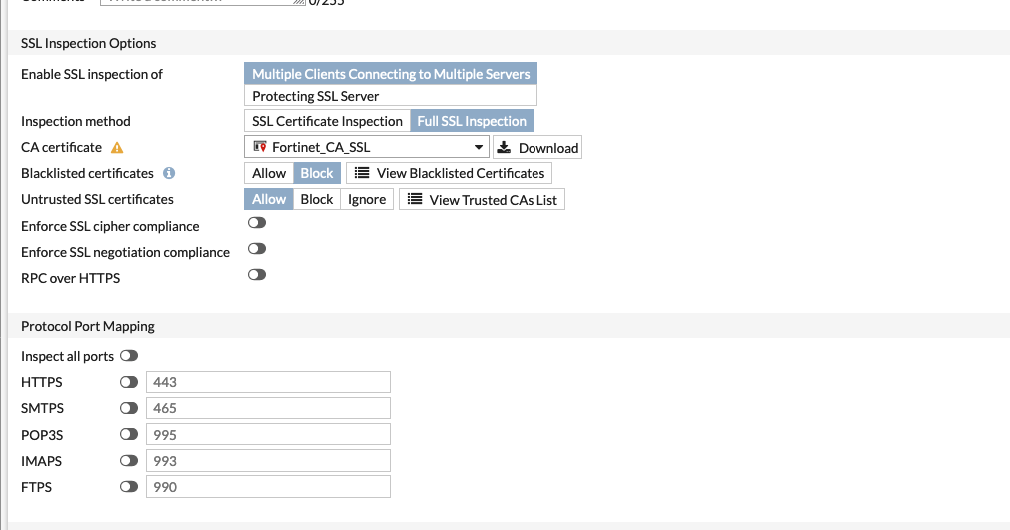Click the Fortinet_CA_SSL certificate icon
This screenshot has width=1010, height=530.
coord(260,147)
